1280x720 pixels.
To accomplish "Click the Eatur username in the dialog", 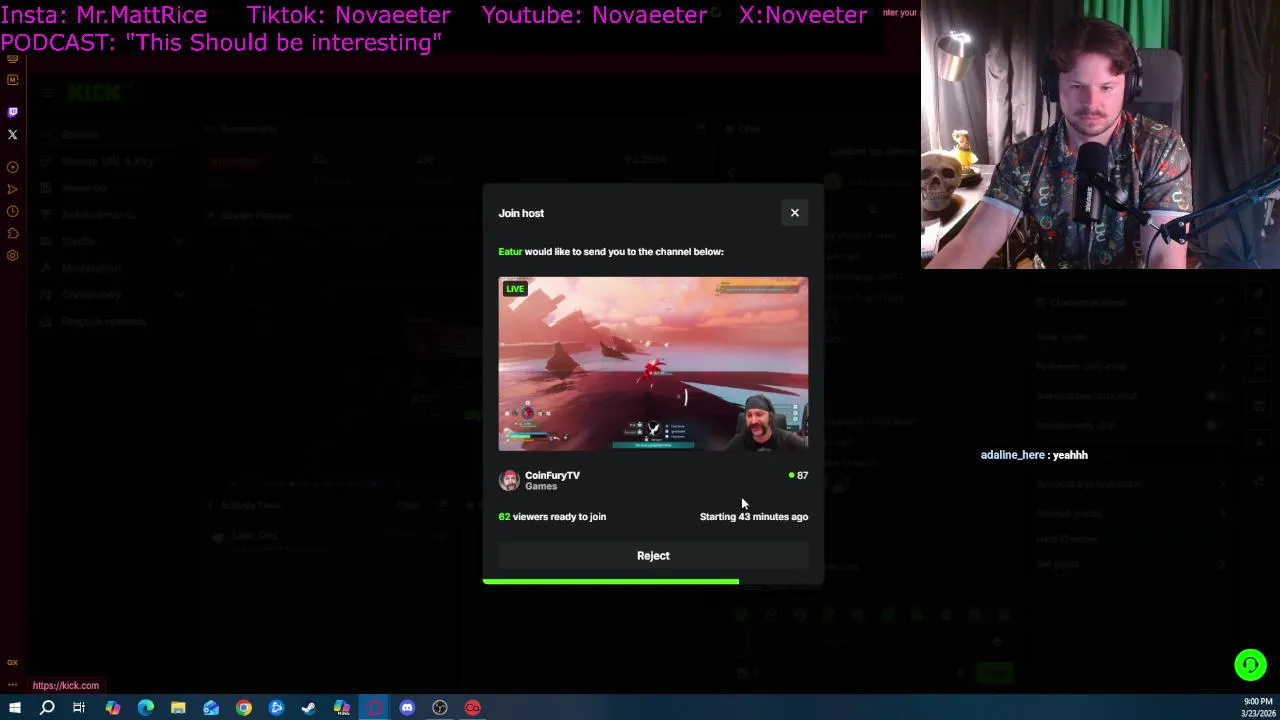I will tap(510, 252).
